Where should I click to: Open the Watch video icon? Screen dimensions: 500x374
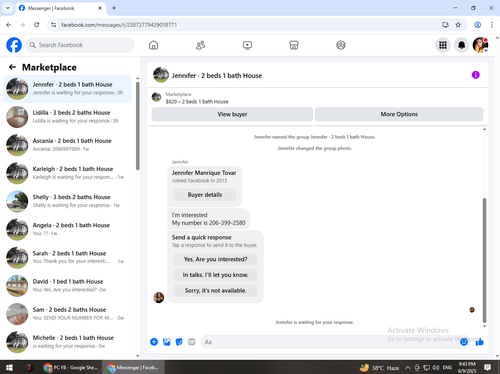[x=247, y=45]
